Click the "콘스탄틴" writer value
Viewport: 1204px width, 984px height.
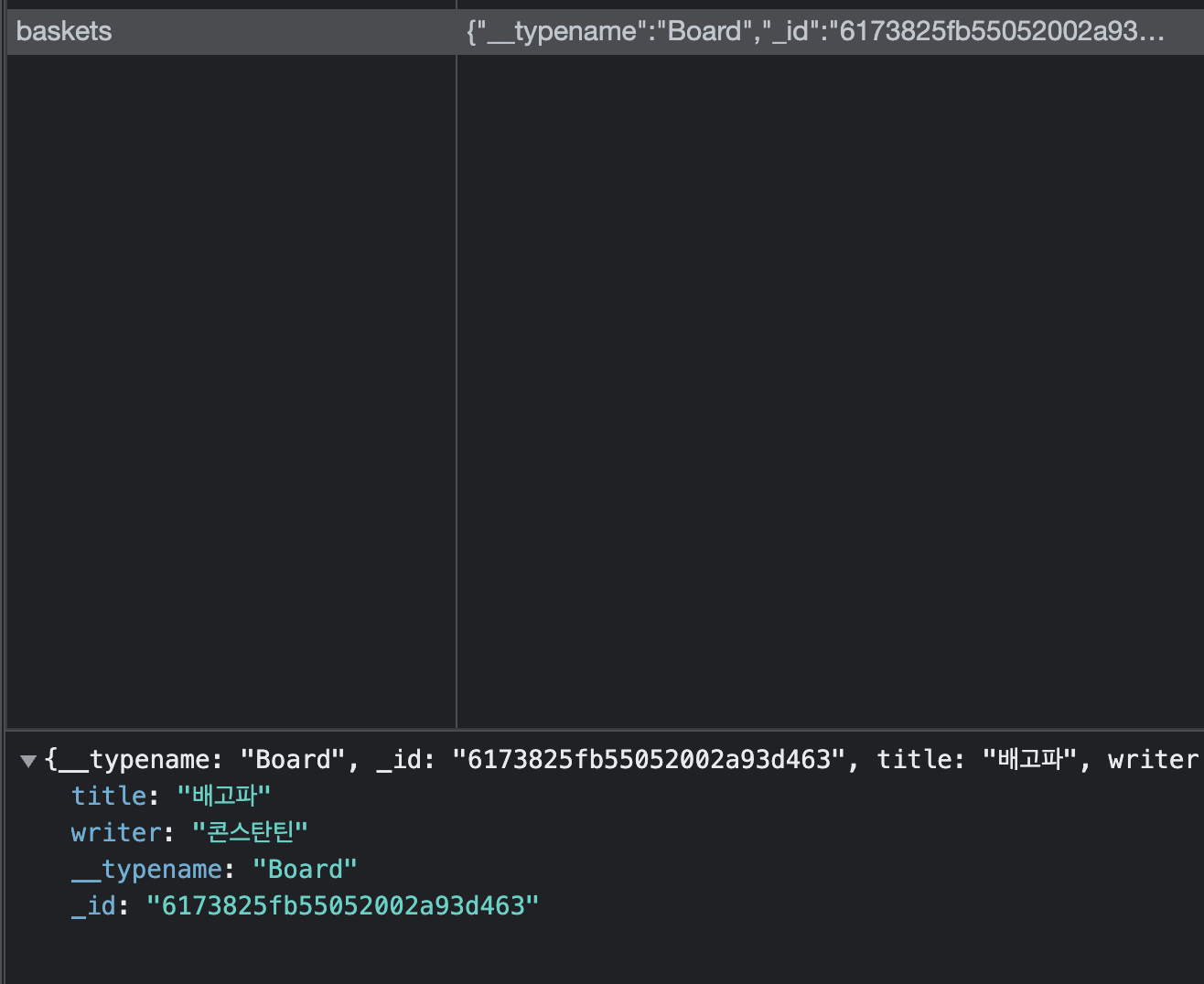(x=250, y=832)
